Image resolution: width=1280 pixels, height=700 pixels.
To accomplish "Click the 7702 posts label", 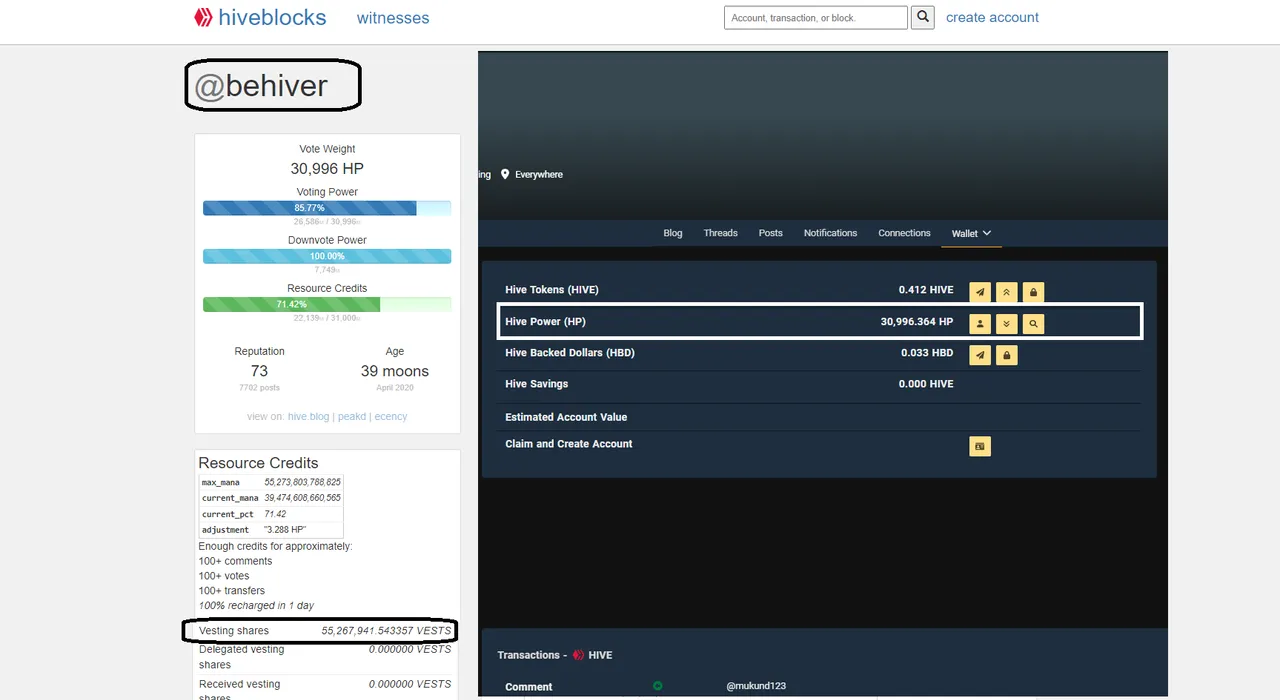I will click(x=260, y=387).
